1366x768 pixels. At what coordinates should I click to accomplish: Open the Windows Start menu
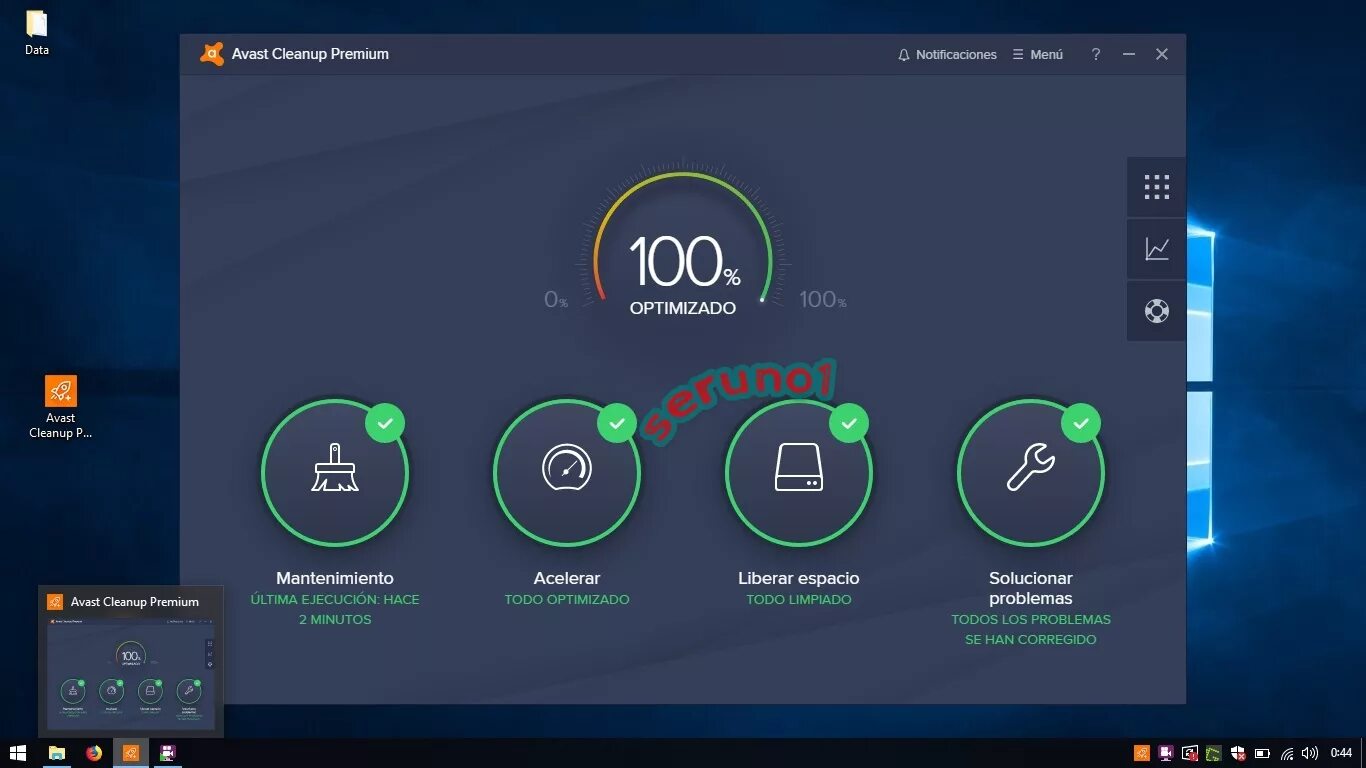tap(18, 753)
